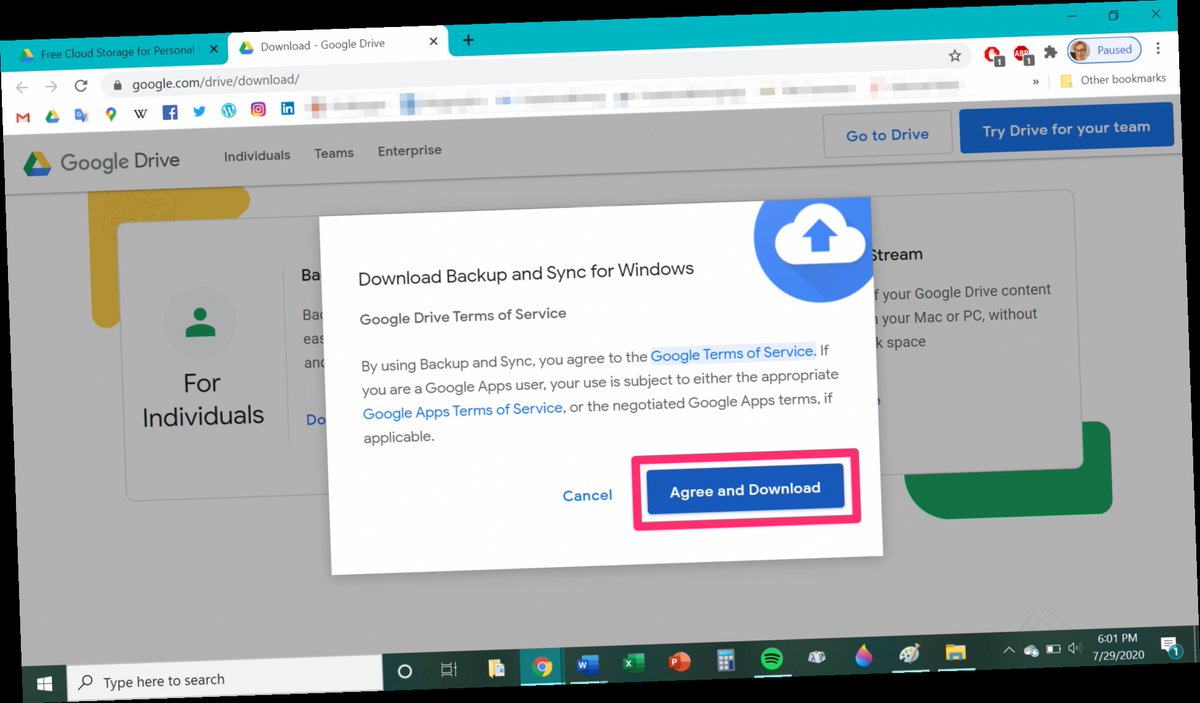Open the Google Terms of Service link
Viewport: 1200px width, 703px height.
[x=732, y=353]
